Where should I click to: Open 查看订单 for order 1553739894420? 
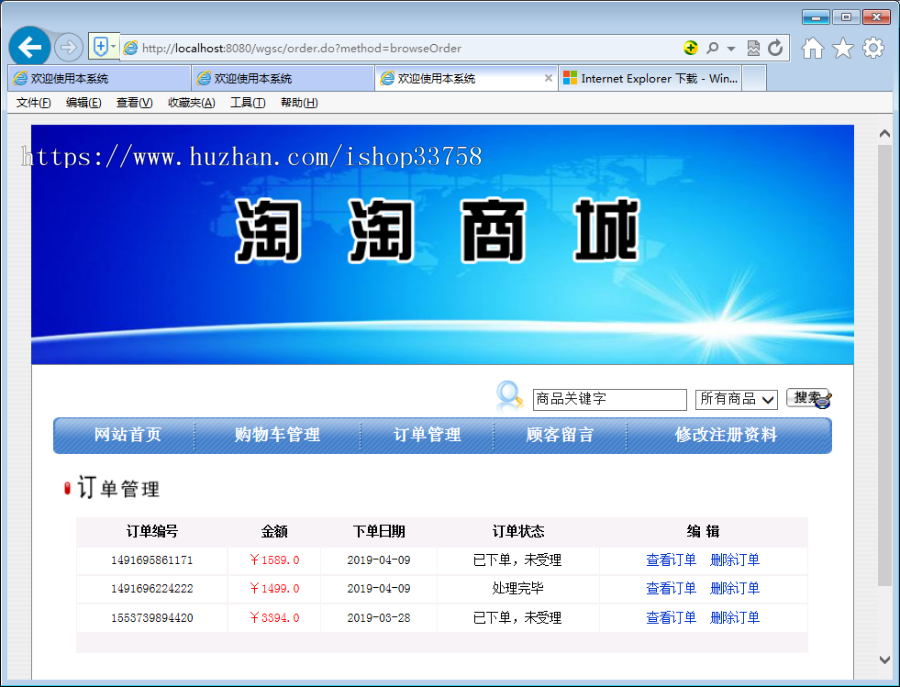tap(669, 618)
